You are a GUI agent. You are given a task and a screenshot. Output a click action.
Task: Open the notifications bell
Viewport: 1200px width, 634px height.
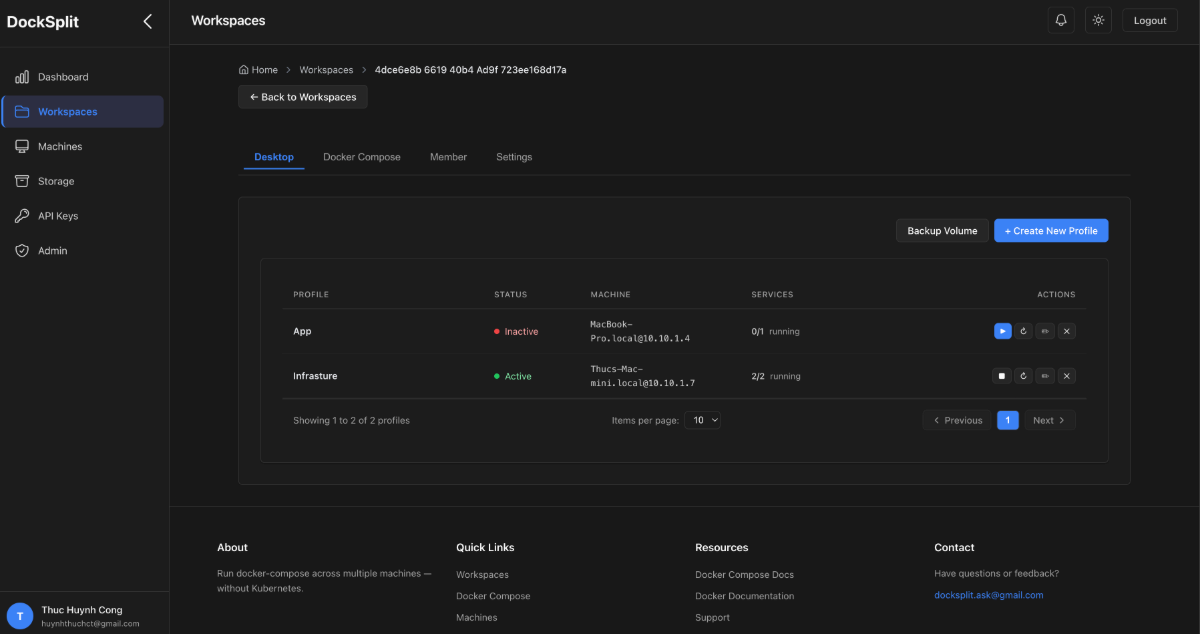[x=1061, y=19]
